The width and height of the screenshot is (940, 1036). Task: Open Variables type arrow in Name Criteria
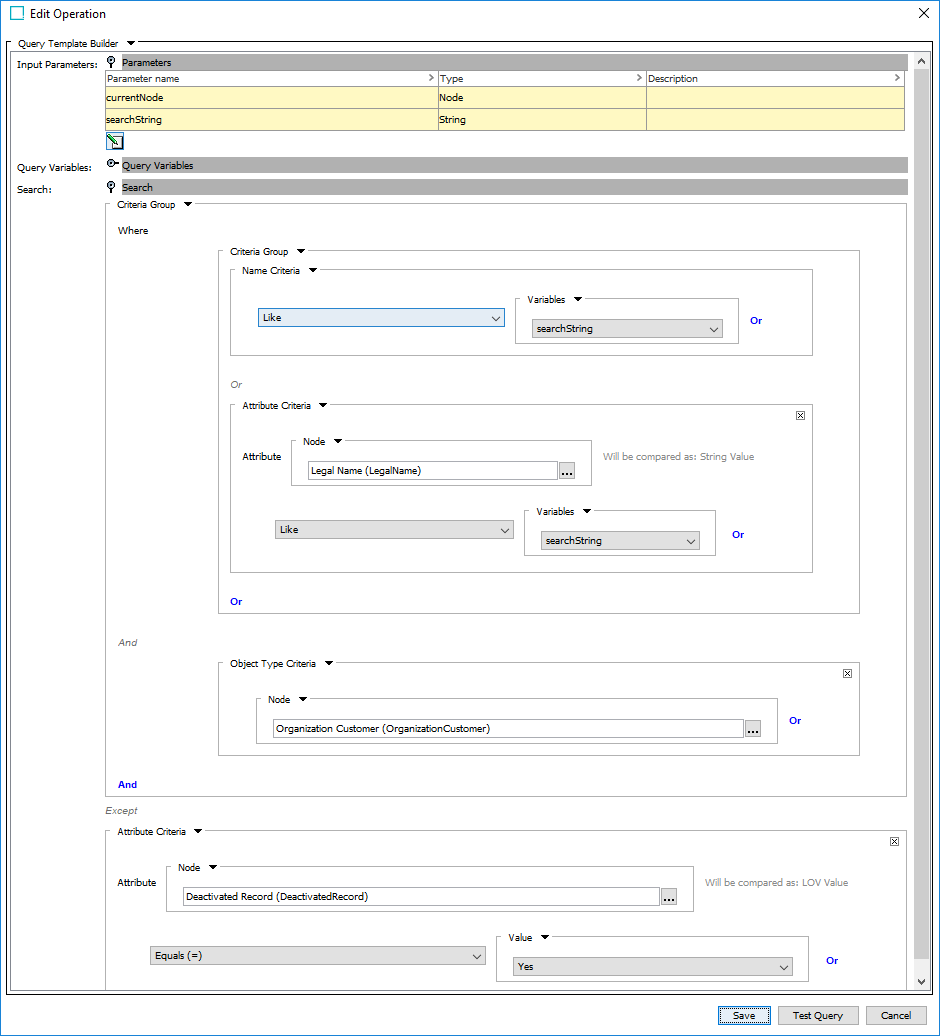(578, 299)
